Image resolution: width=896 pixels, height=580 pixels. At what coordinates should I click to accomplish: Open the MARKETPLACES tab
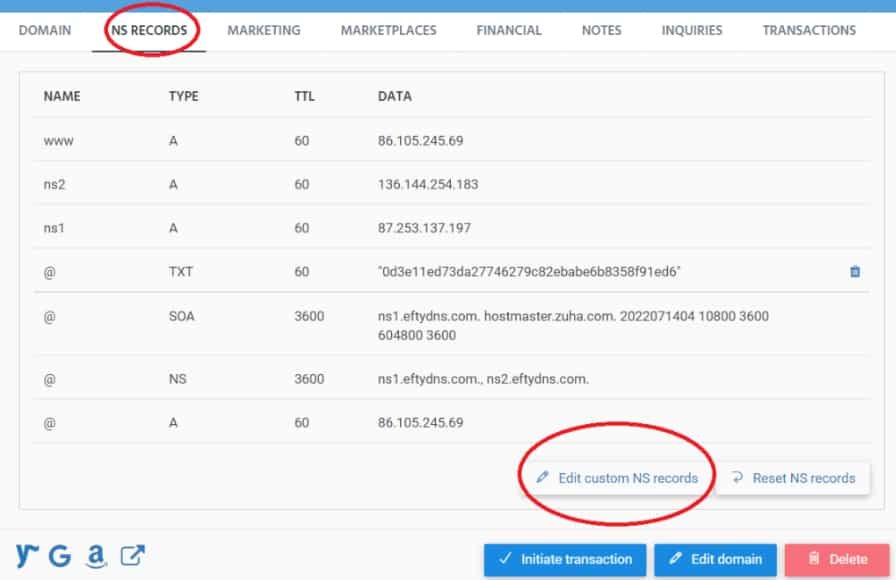[389, 30]
